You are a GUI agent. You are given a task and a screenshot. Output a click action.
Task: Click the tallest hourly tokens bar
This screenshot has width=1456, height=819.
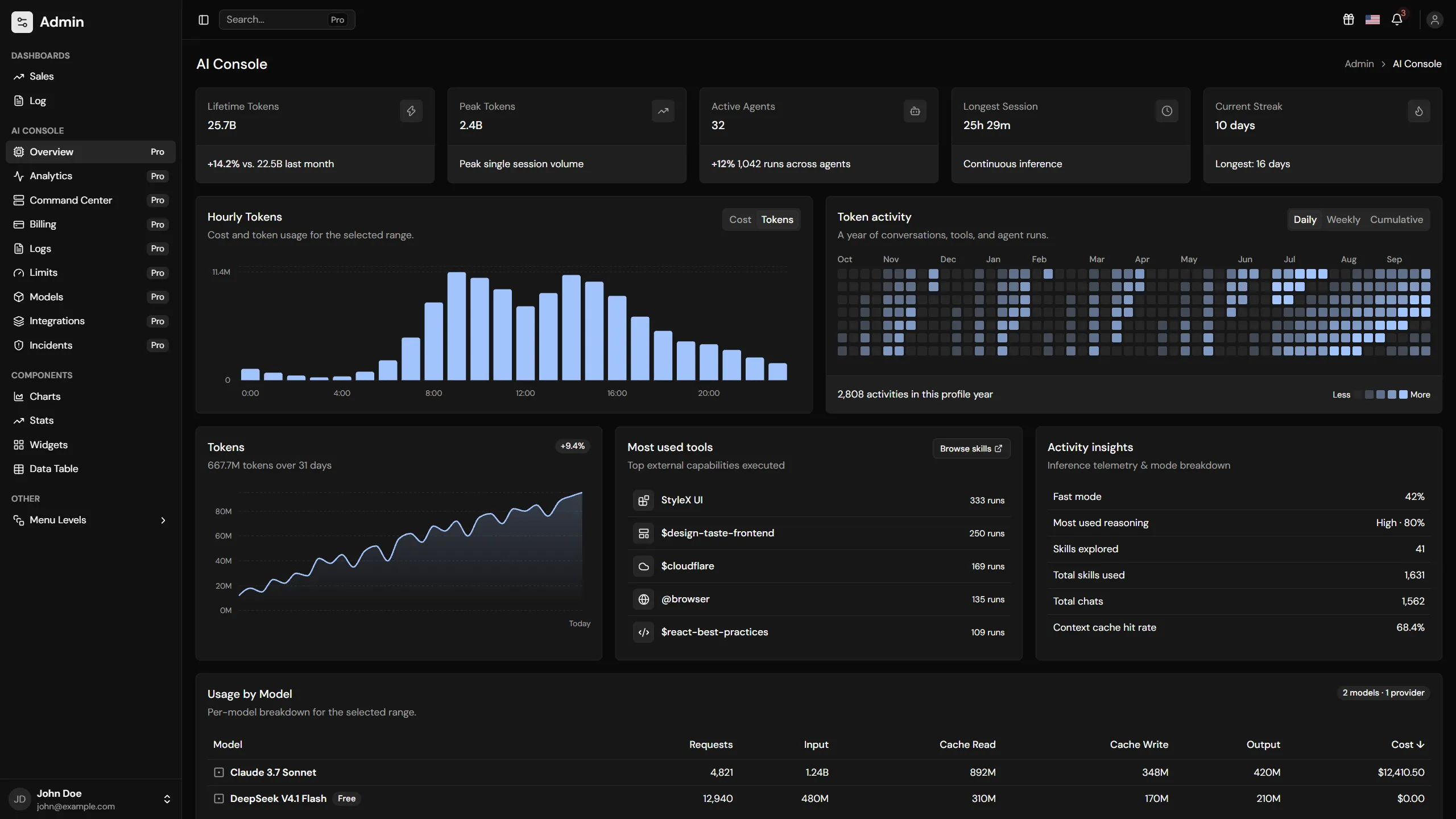(x=457, y=326)
